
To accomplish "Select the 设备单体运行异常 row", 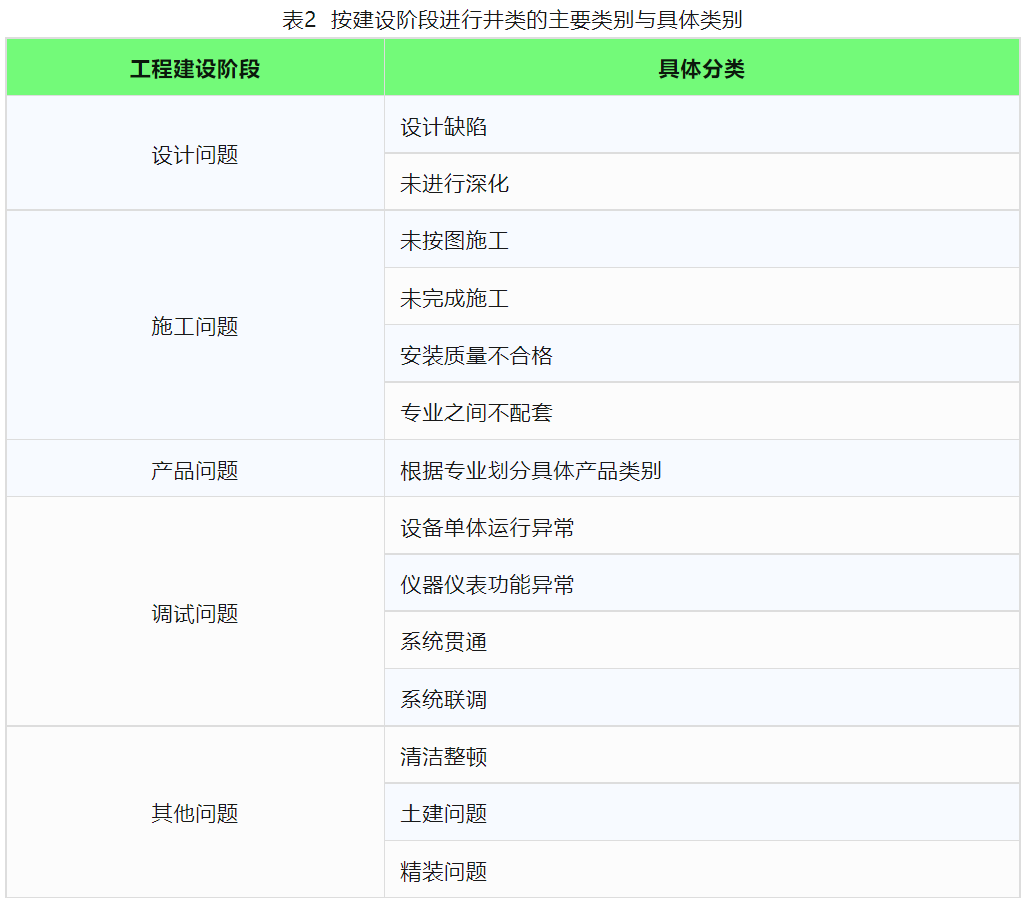I will coord(488,528).
